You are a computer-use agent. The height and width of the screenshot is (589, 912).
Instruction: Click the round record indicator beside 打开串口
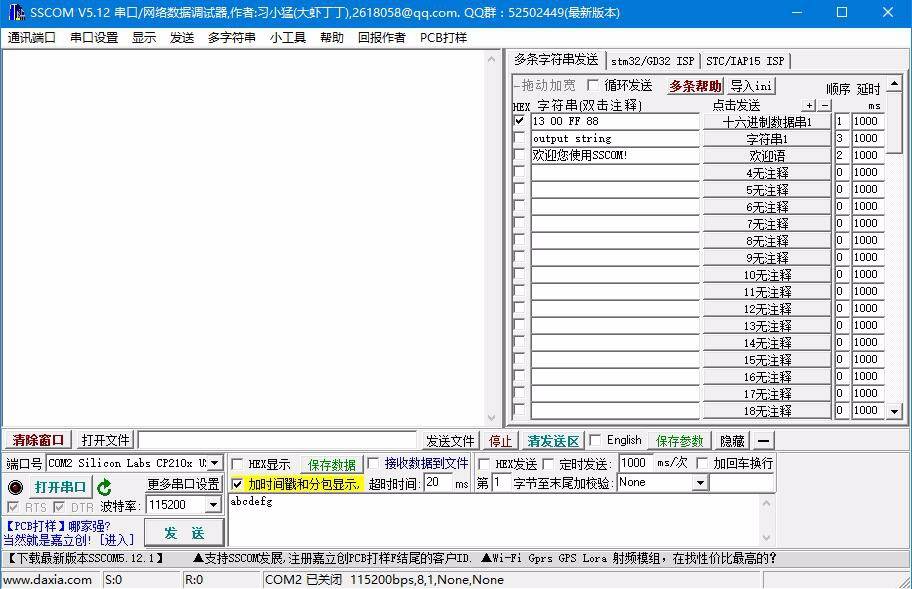click(x=15, y=487)
